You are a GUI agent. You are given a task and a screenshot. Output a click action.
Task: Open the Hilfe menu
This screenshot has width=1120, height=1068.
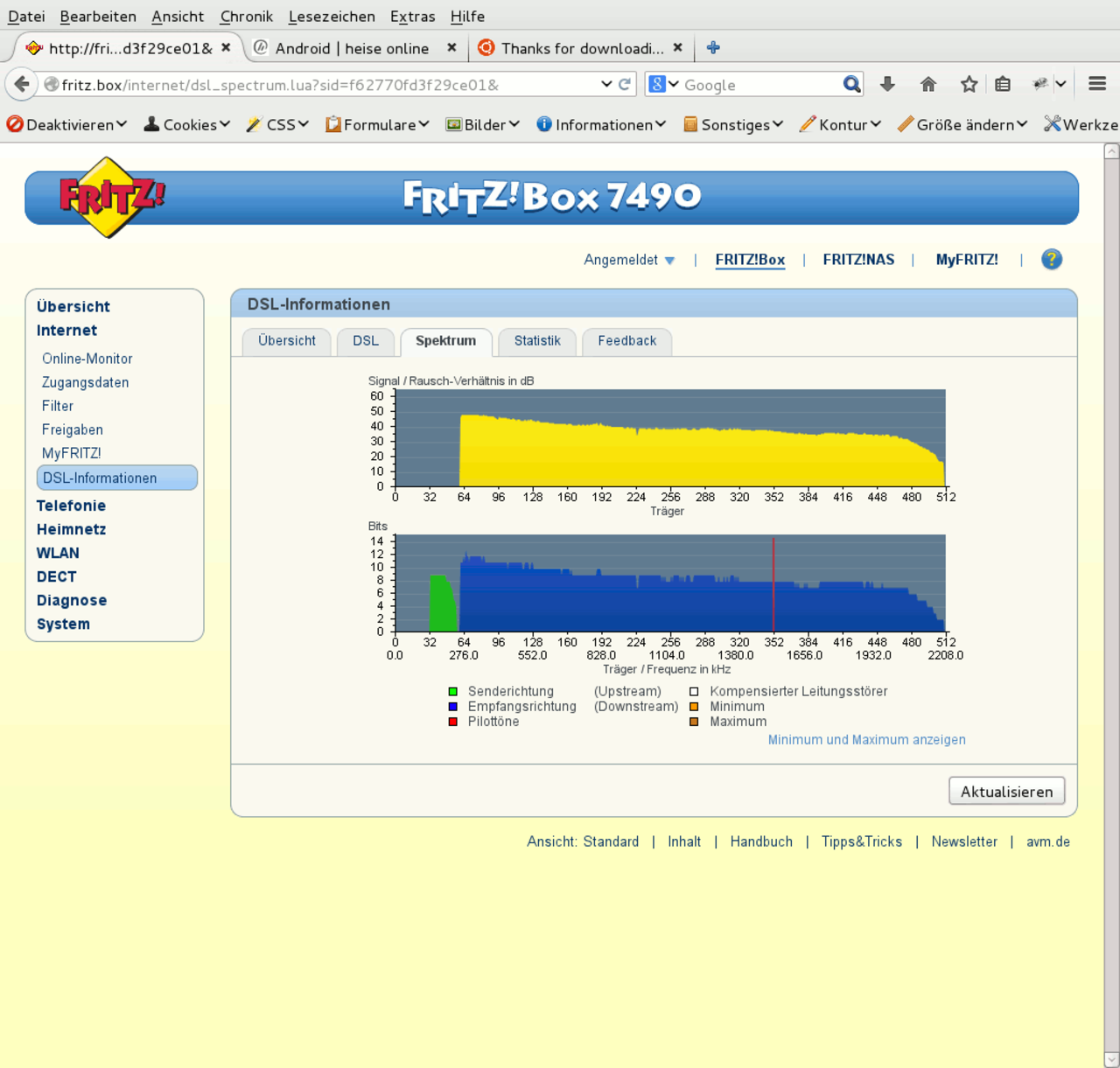(467, 16)
